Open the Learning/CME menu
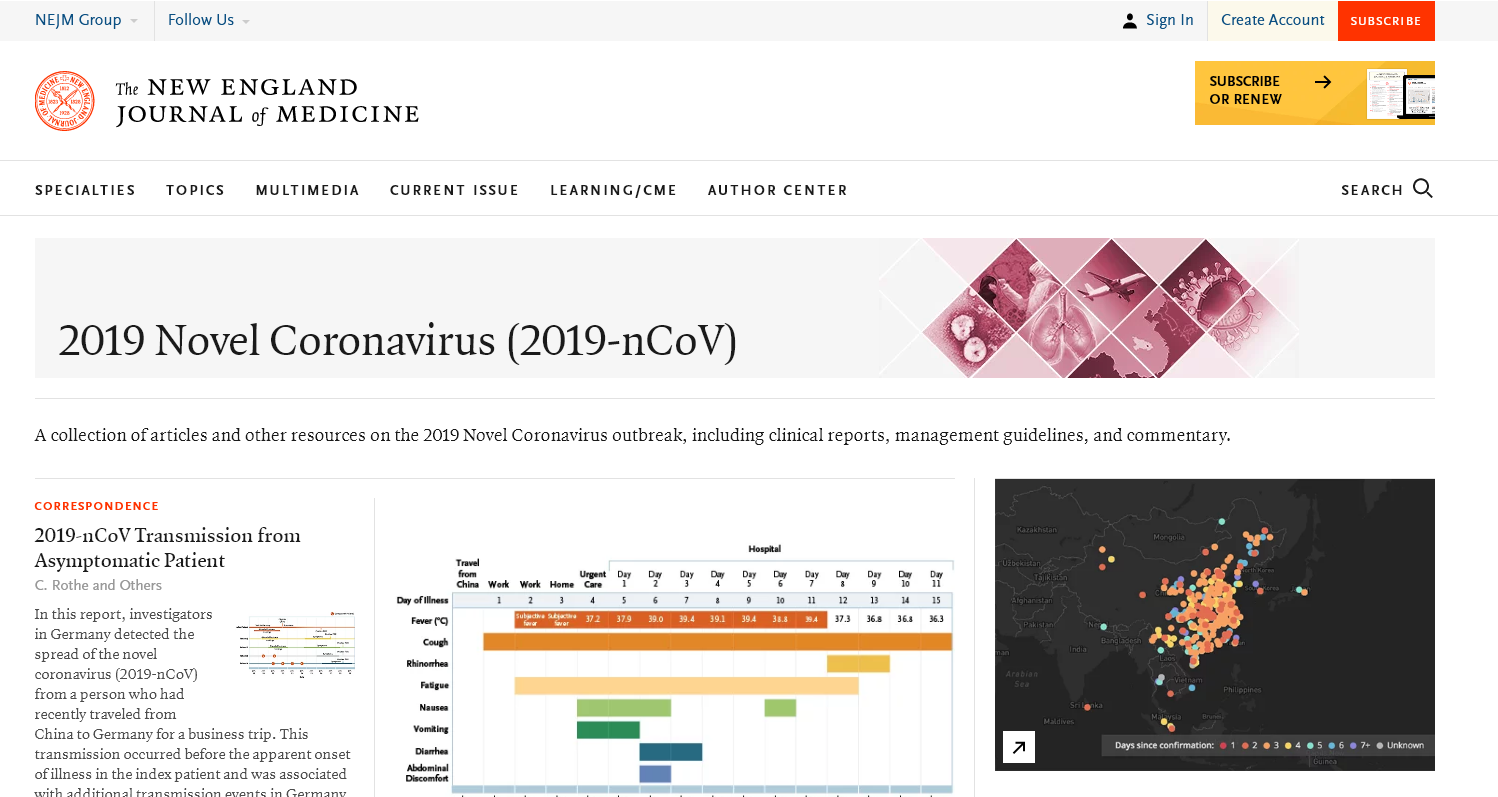 point(614,190)
